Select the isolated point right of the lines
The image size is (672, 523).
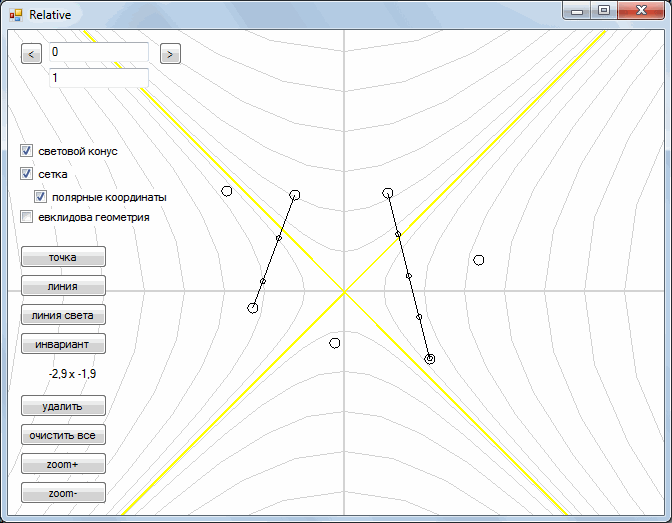pyautogui.click(x=479, y=260)
